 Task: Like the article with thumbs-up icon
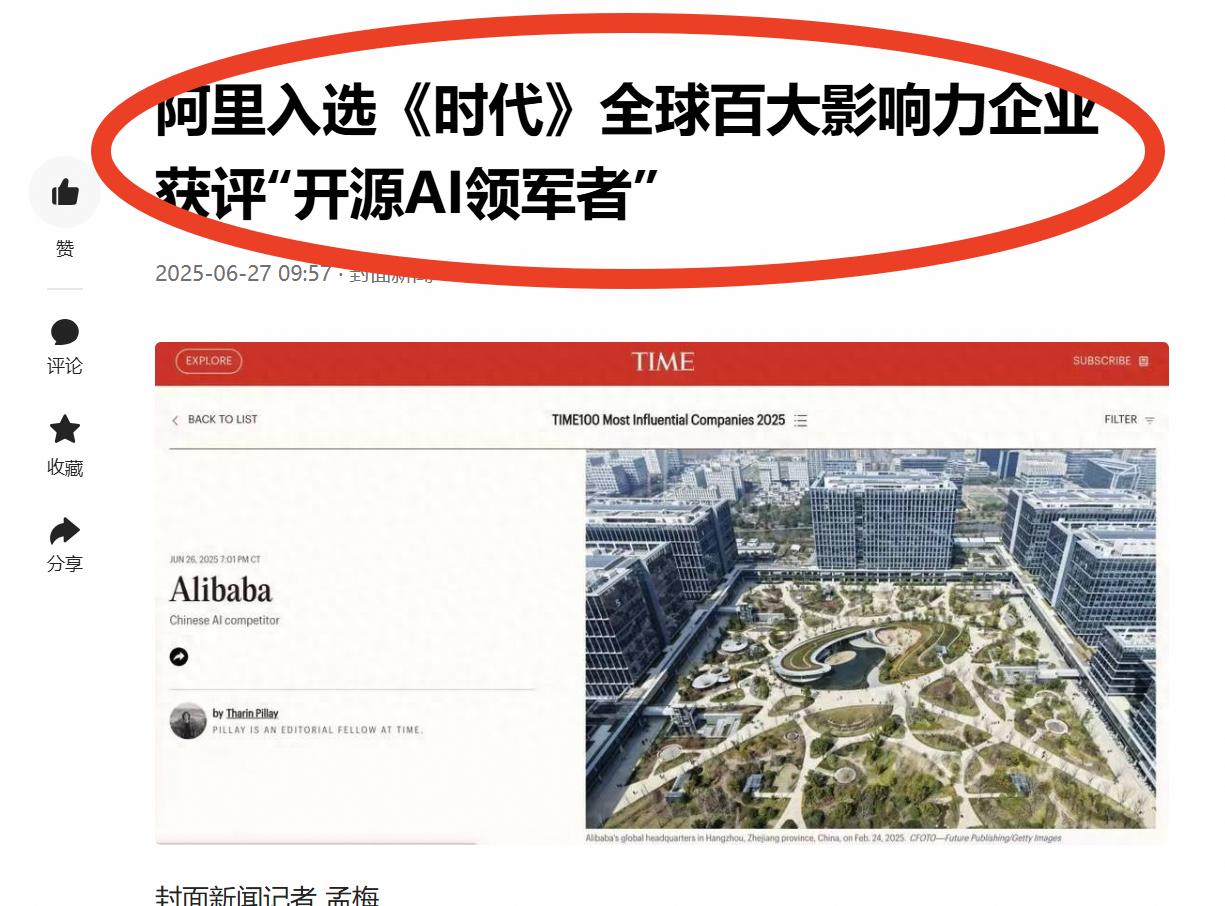pos(65,192)
